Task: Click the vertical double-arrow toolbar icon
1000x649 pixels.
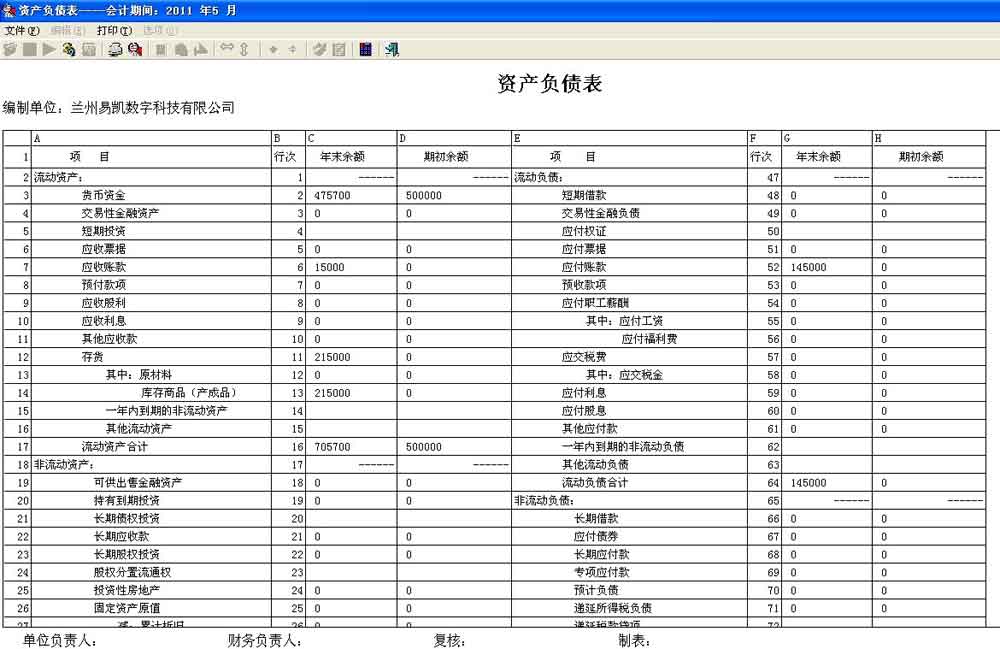Action: (243, 50)
